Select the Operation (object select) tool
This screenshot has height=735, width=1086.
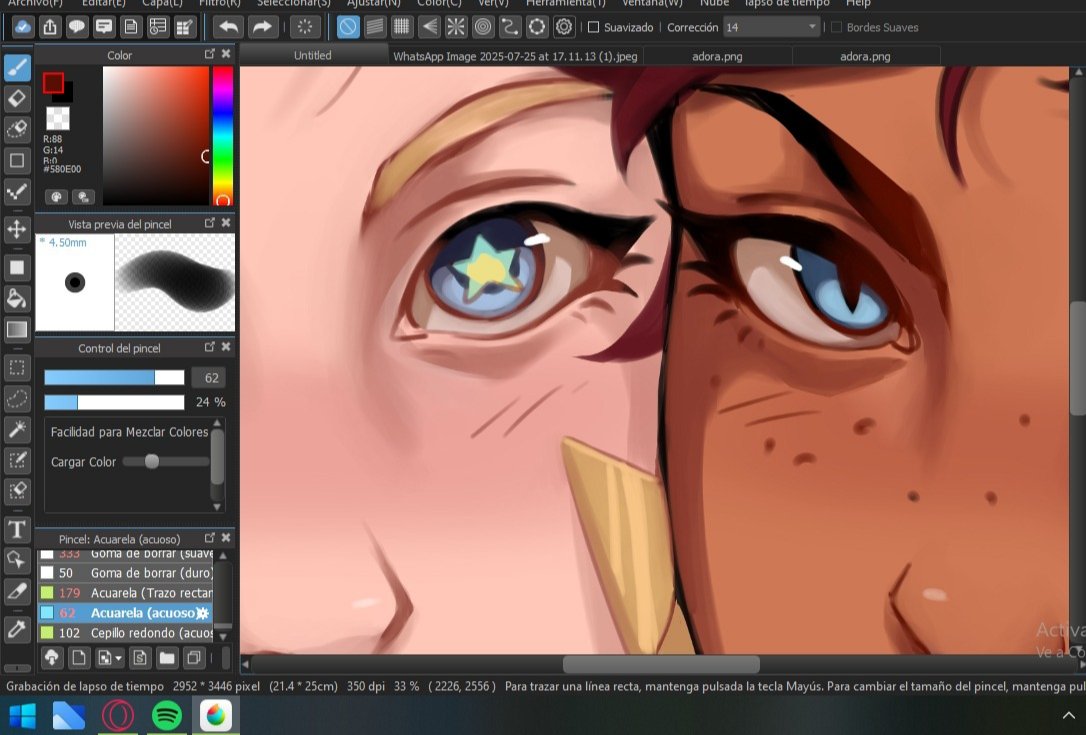17,560
